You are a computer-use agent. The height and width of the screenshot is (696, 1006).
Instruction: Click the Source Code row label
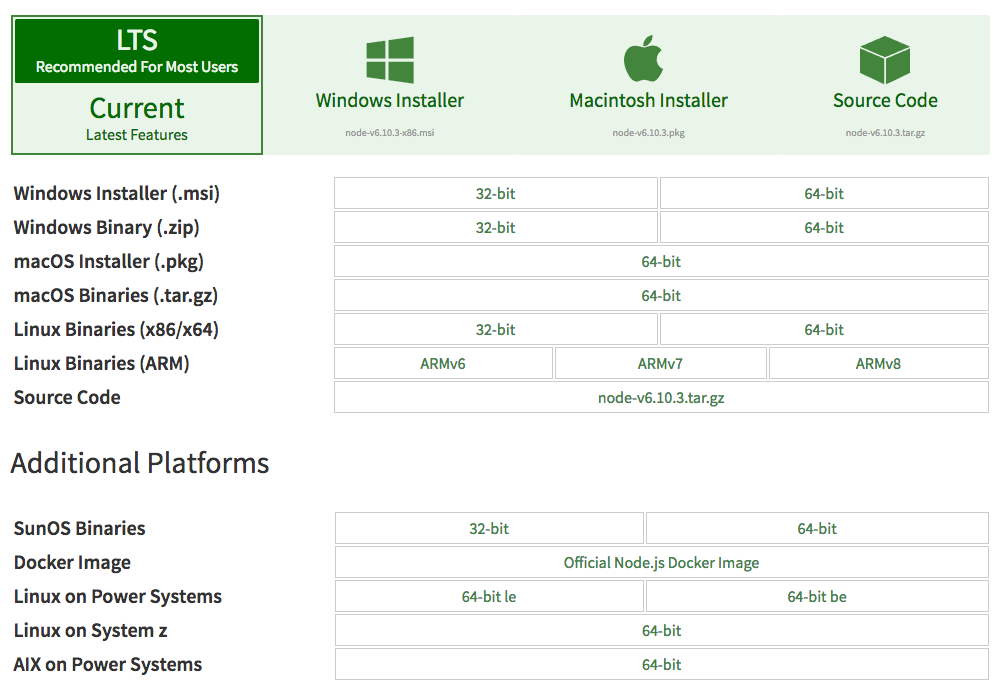coord(67,397)
